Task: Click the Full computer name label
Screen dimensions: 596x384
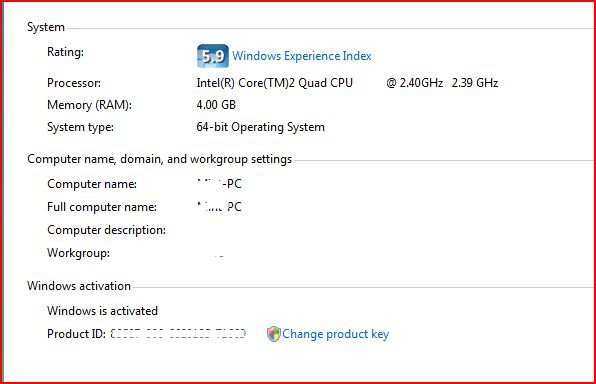Action: (102, 207)
